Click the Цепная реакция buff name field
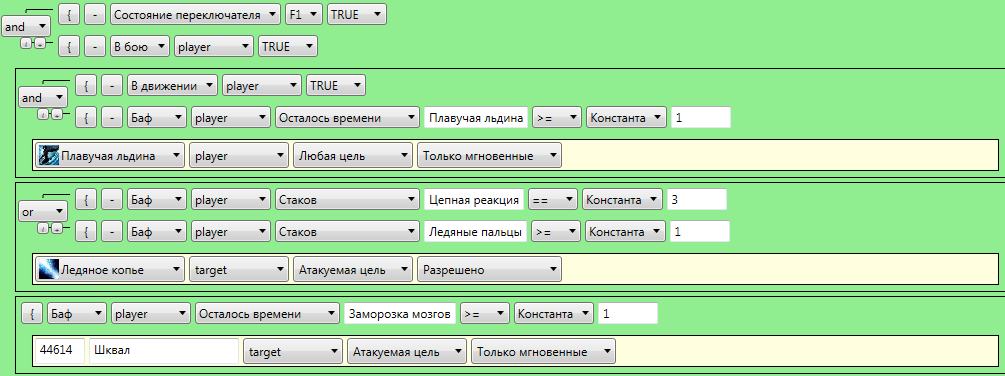The width and height of the screenshot is (1005, 376). point(474,200)
